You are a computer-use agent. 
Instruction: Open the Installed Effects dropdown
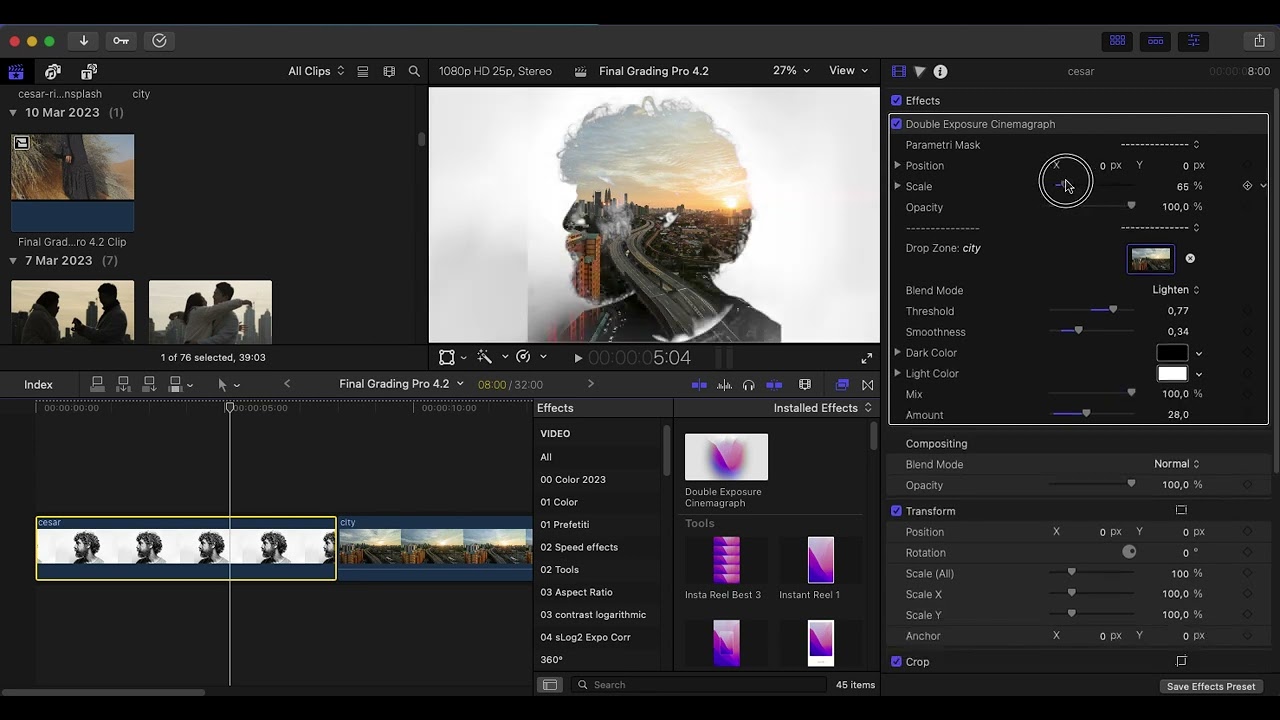point(823,408)
